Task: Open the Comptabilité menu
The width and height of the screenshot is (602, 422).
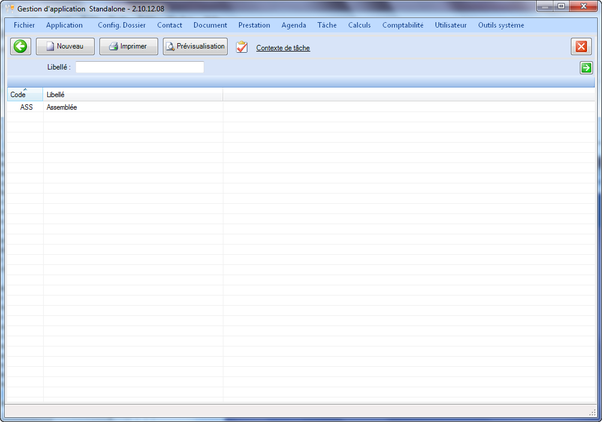Action: [403, 25]
